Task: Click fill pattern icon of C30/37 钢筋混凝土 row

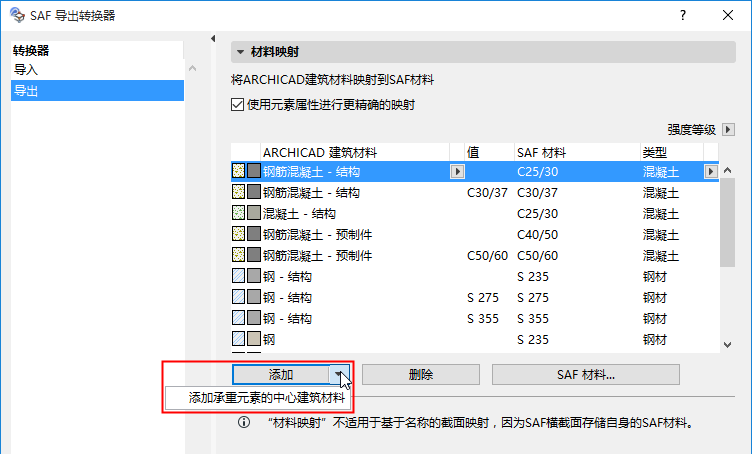Action: pyautogui.click(x=238, y=192)
